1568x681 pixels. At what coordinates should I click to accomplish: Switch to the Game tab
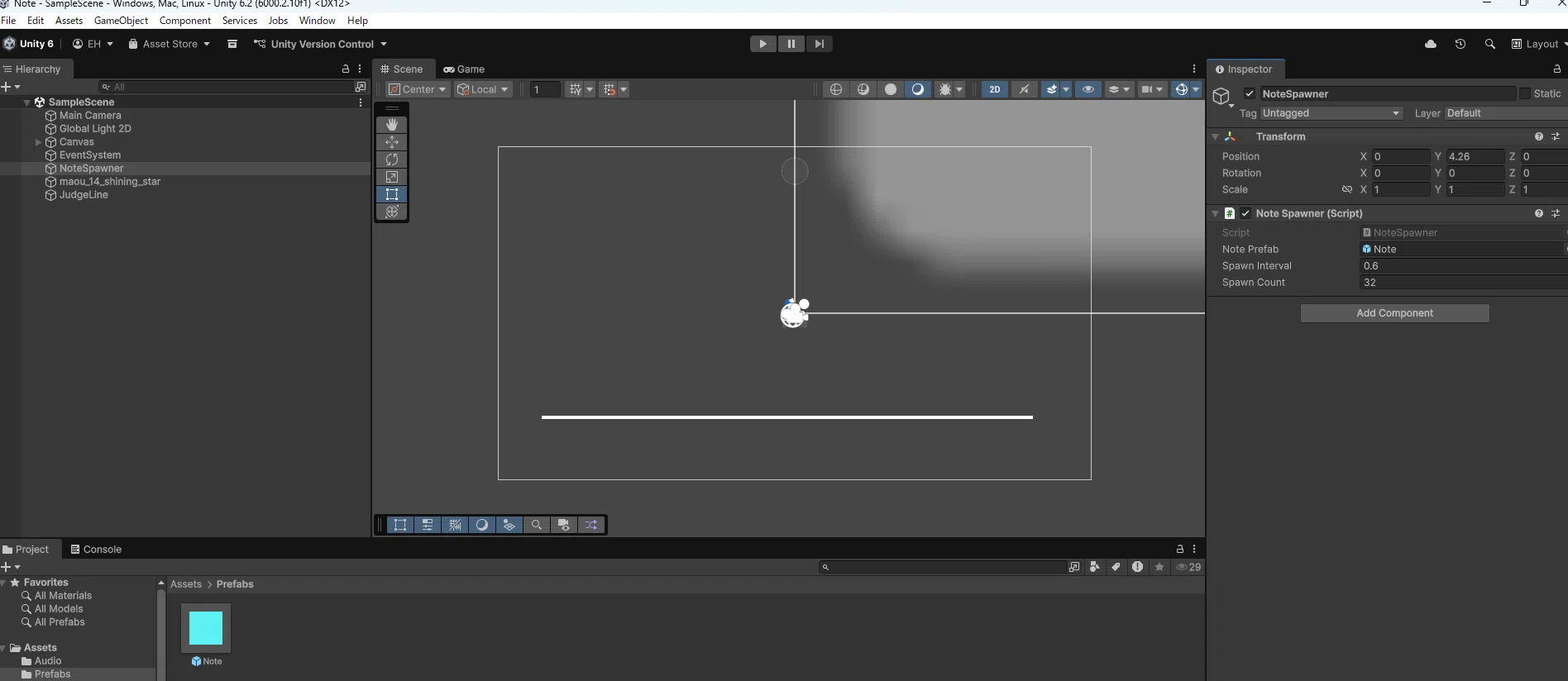click(464, 69)
